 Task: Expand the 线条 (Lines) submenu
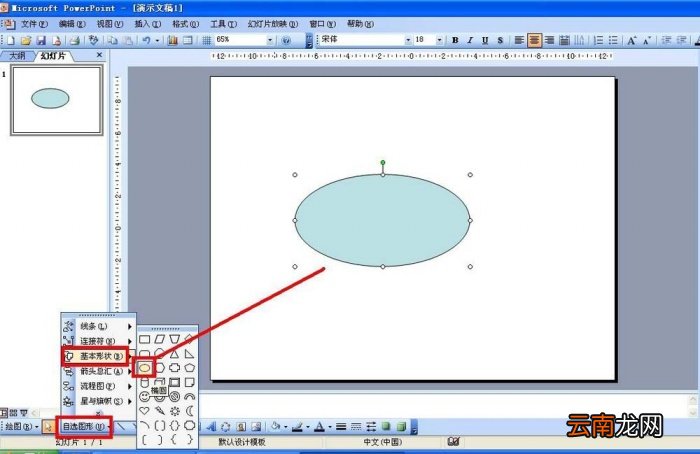point(98,326)
